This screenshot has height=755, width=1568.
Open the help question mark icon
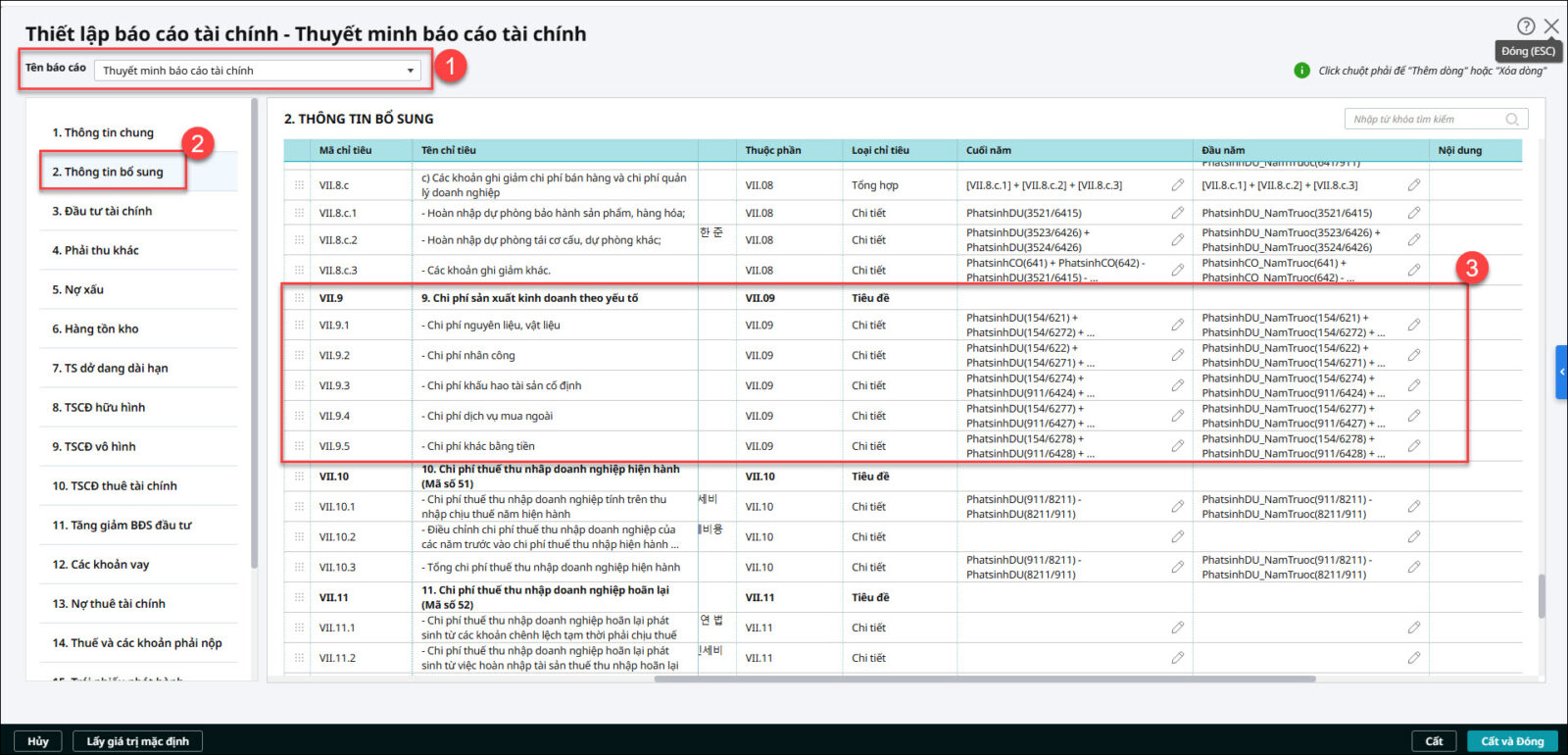1526,26
